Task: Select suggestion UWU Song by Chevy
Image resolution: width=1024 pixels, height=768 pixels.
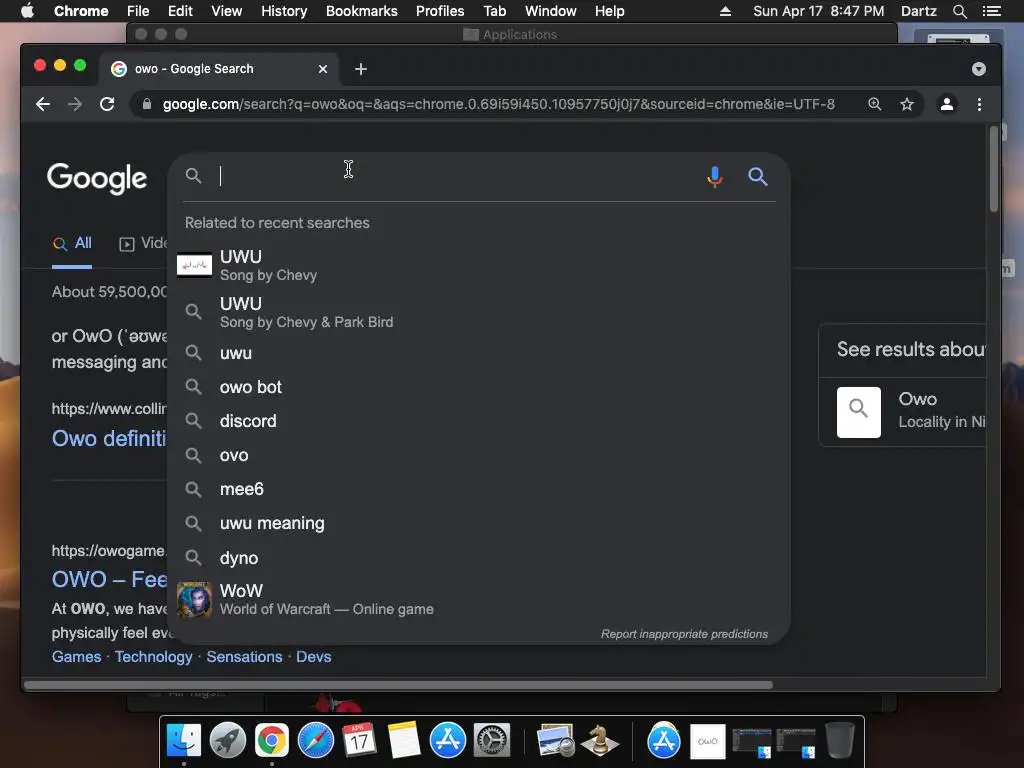Action: click(479, 265)
